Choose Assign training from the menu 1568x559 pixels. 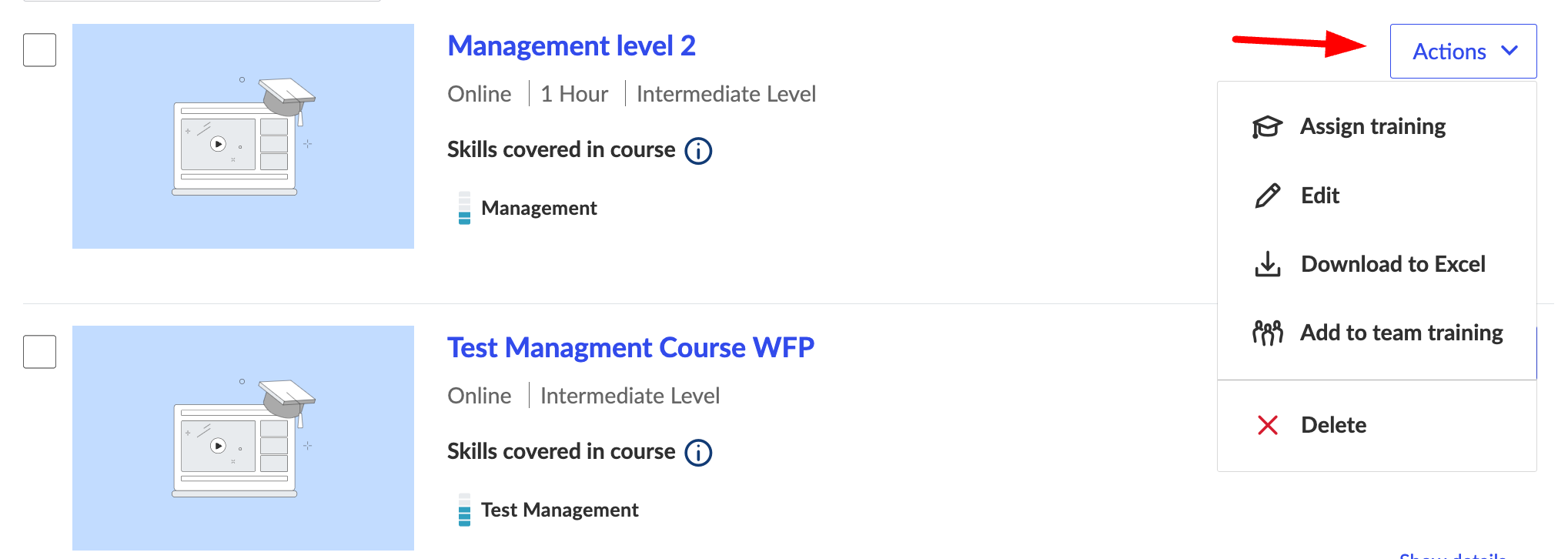(1372, 126)
